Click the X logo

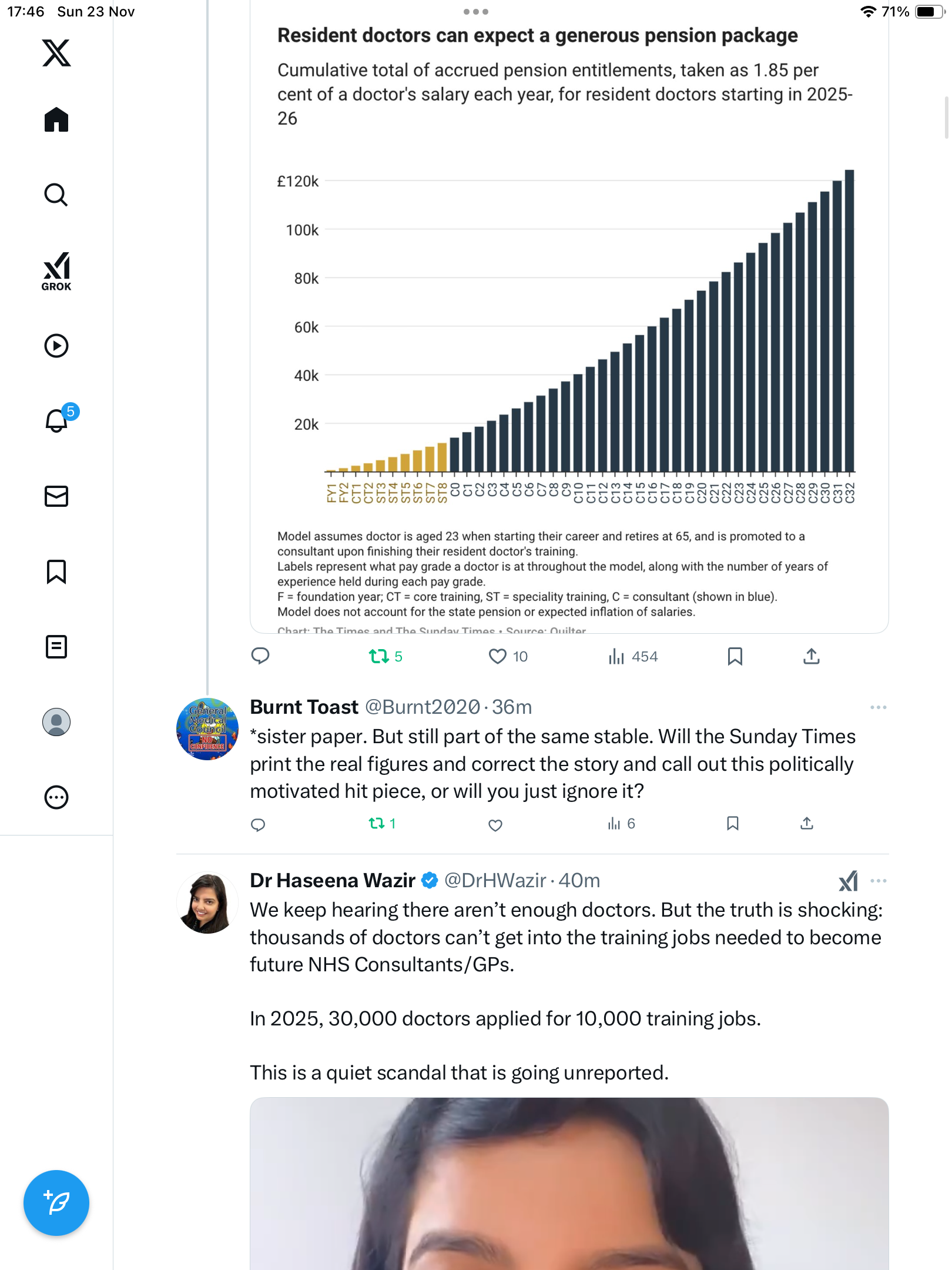(56, 53)
